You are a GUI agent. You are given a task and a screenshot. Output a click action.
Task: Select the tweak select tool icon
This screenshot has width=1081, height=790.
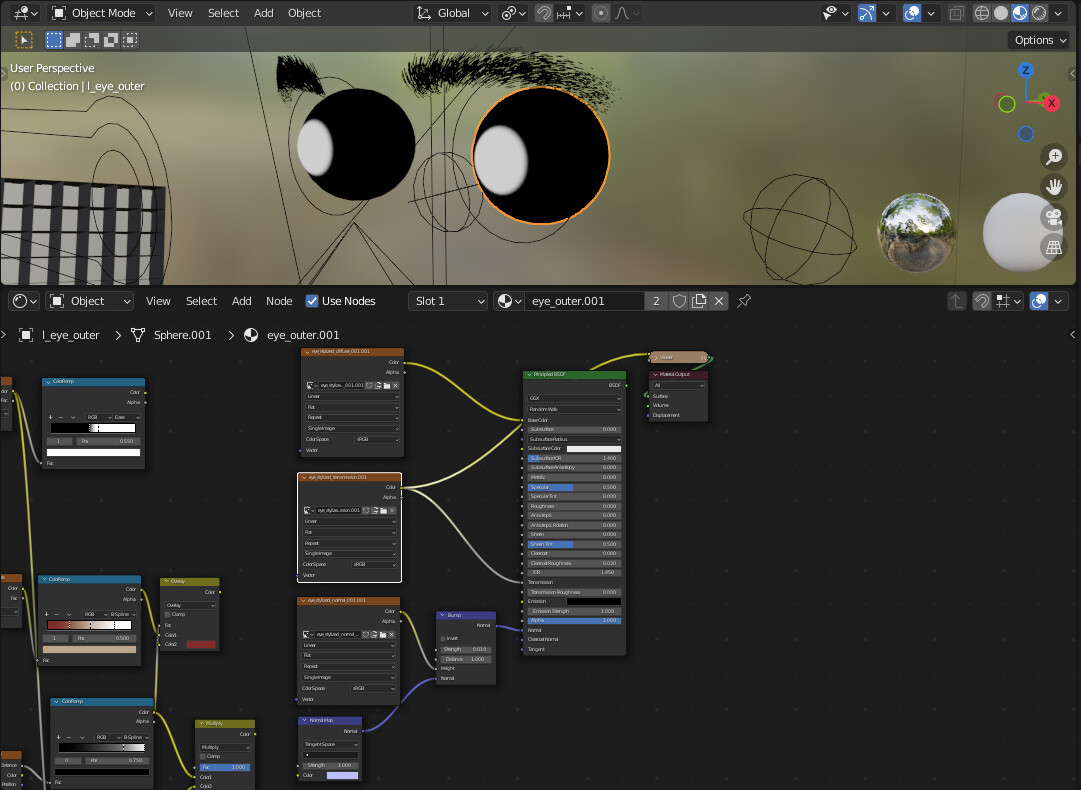tap(24, 40)
